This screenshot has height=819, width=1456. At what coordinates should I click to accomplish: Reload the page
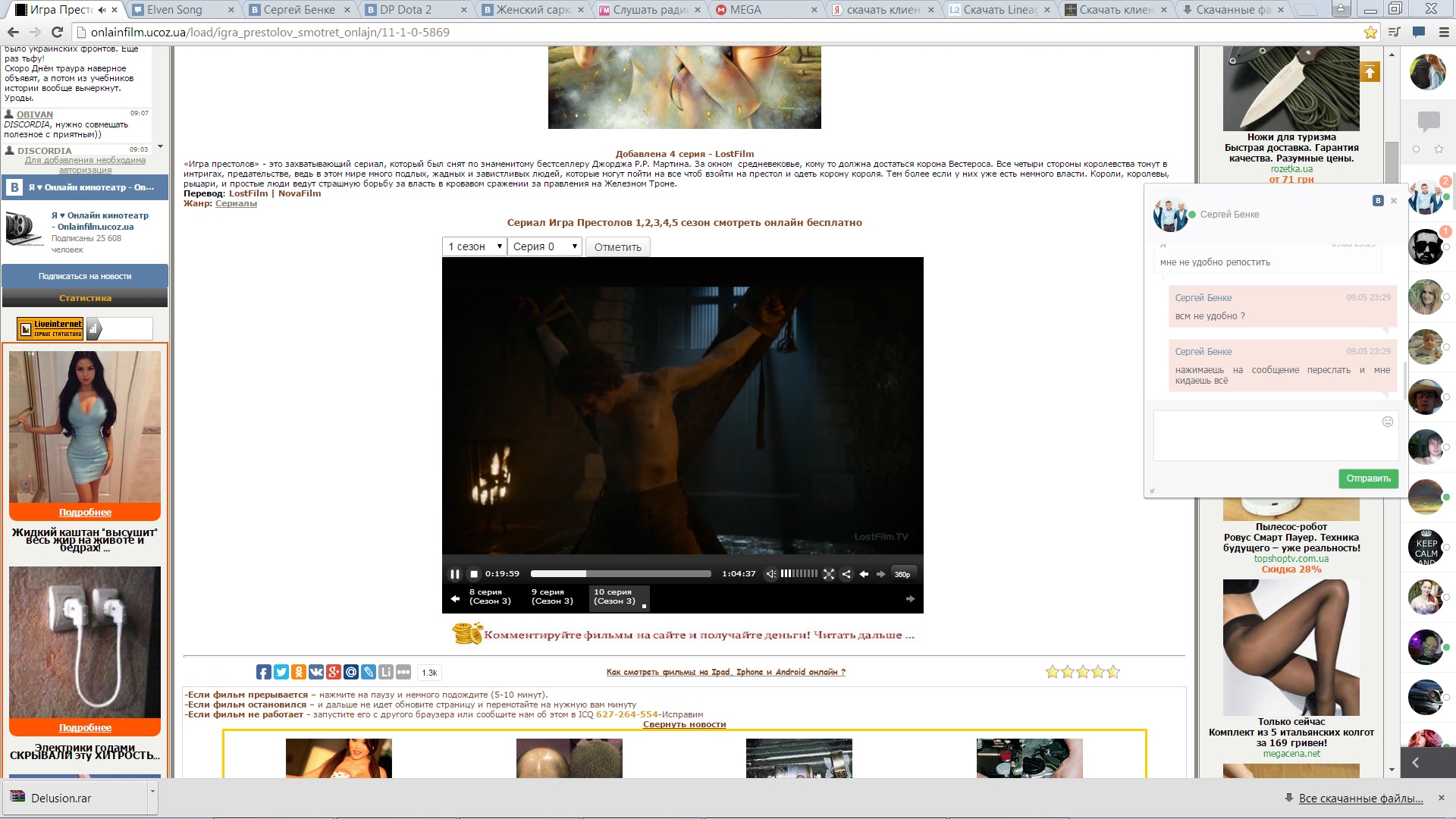(x=56, y=32)
